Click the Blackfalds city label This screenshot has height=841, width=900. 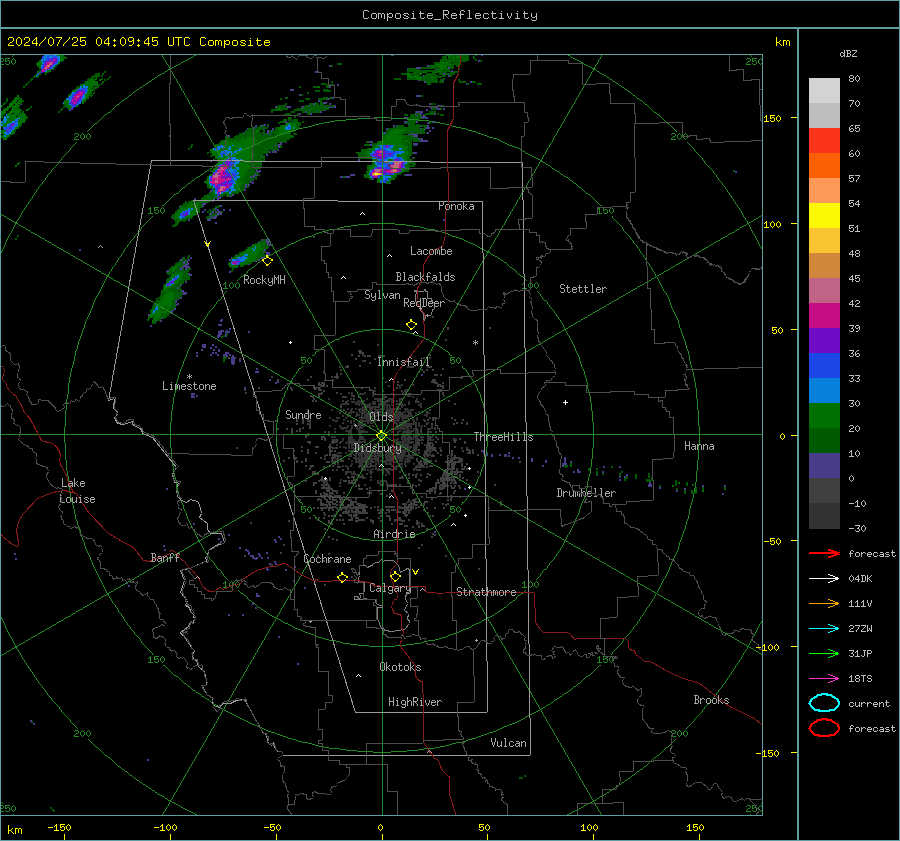[425, 277]
